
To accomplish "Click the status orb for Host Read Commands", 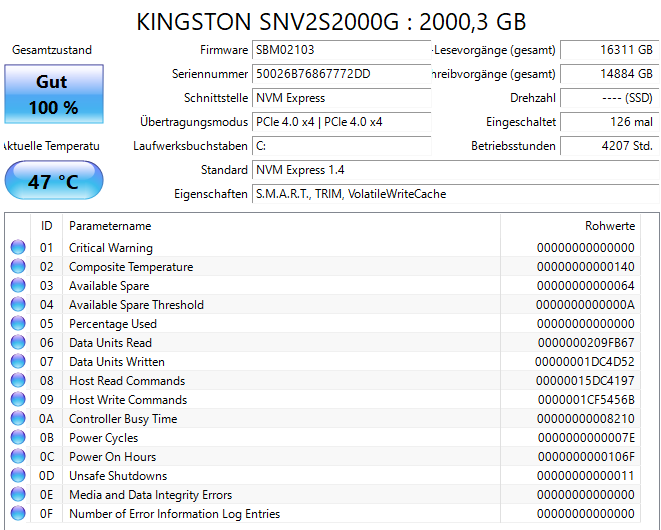I will point(18,380).
